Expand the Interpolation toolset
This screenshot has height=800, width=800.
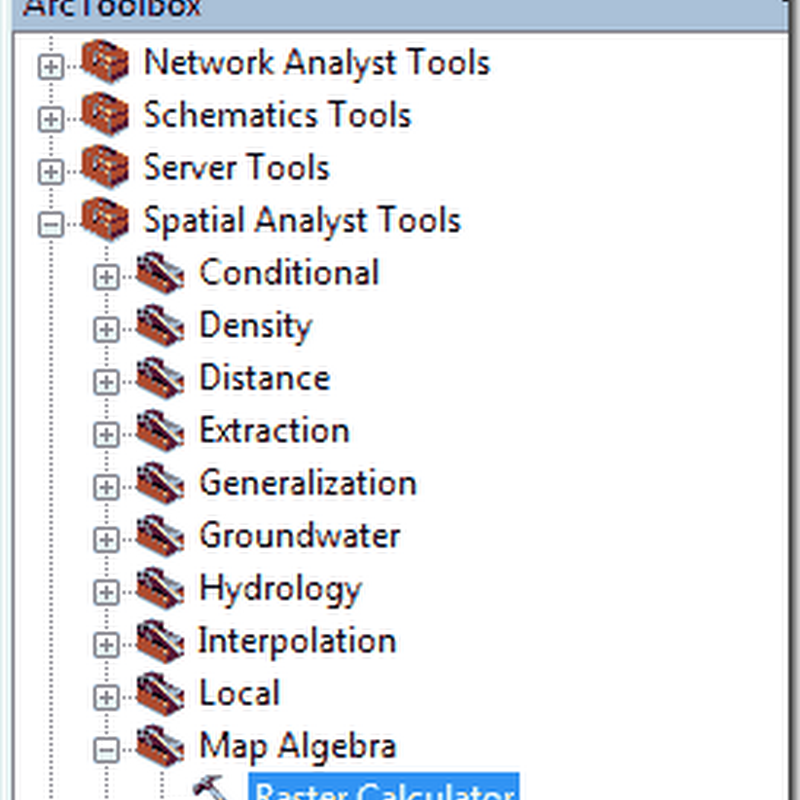point(106,645)
